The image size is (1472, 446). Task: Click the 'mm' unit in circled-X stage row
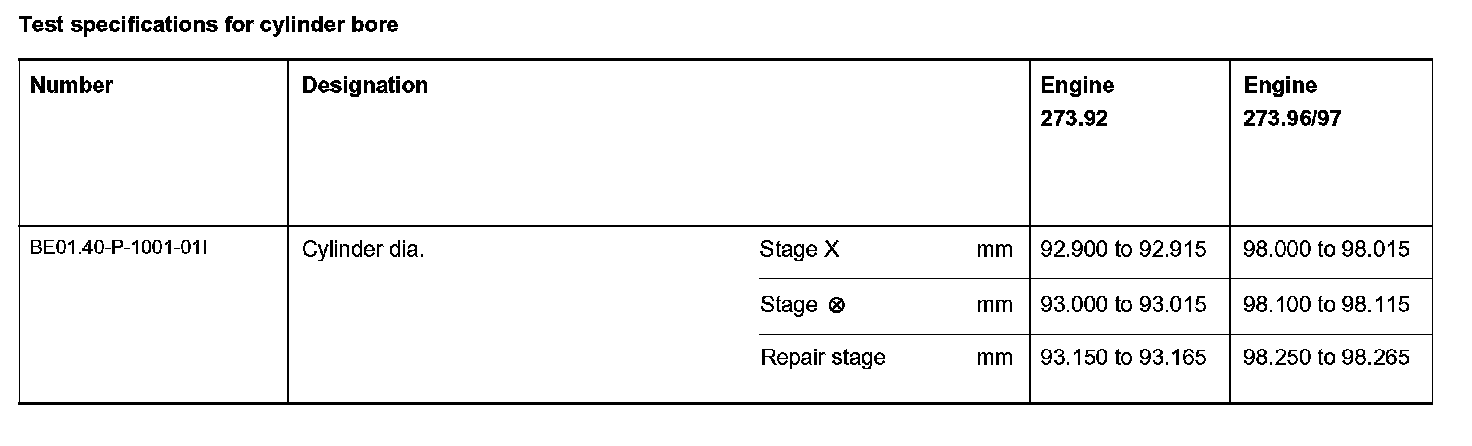pyautogui.click(x=994, y=304)
